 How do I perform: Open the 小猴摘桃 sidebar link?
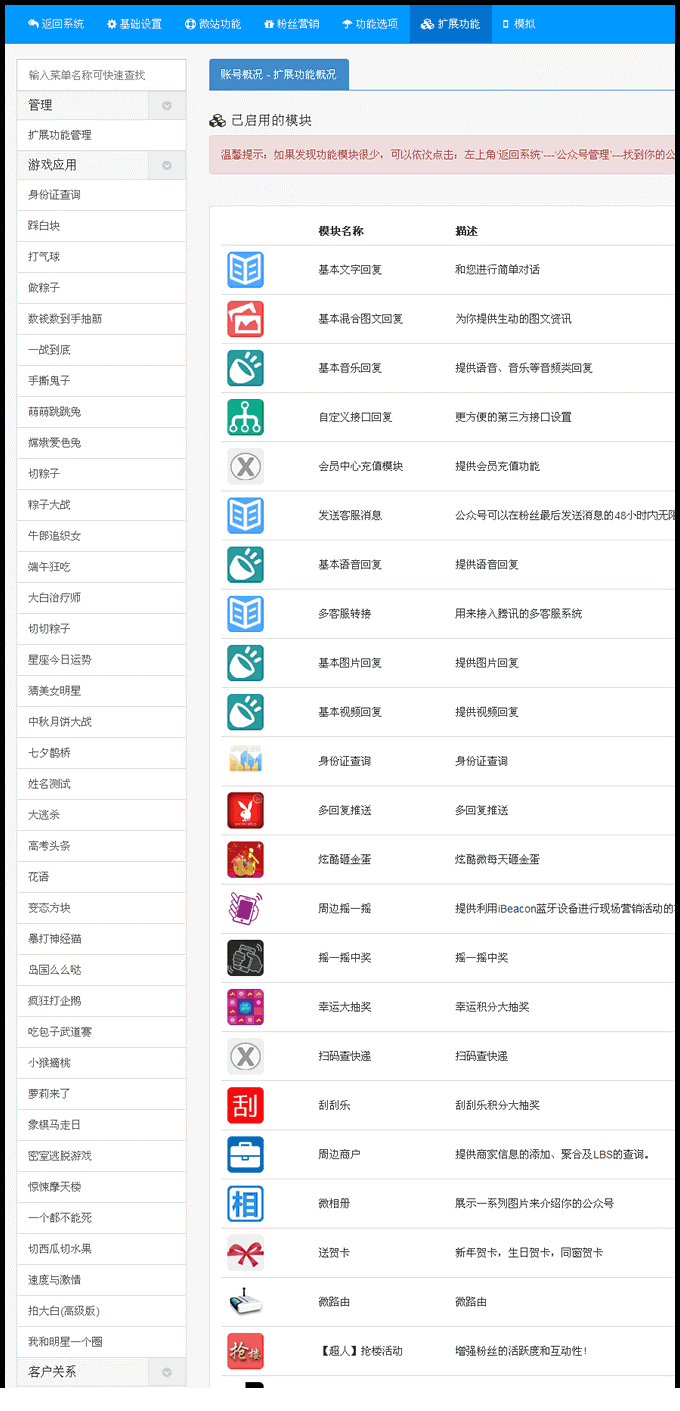(101, 1063)
